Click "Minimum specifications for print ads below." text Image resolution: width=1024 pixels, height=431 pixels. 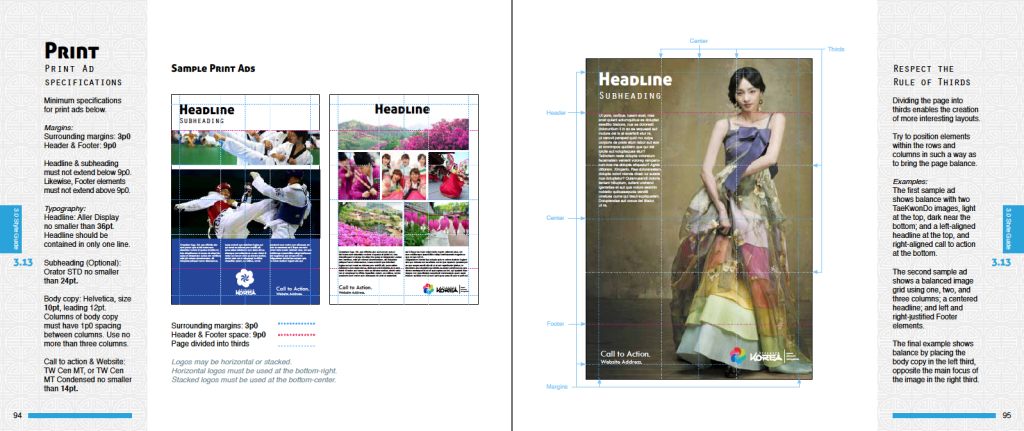[83, 105]
